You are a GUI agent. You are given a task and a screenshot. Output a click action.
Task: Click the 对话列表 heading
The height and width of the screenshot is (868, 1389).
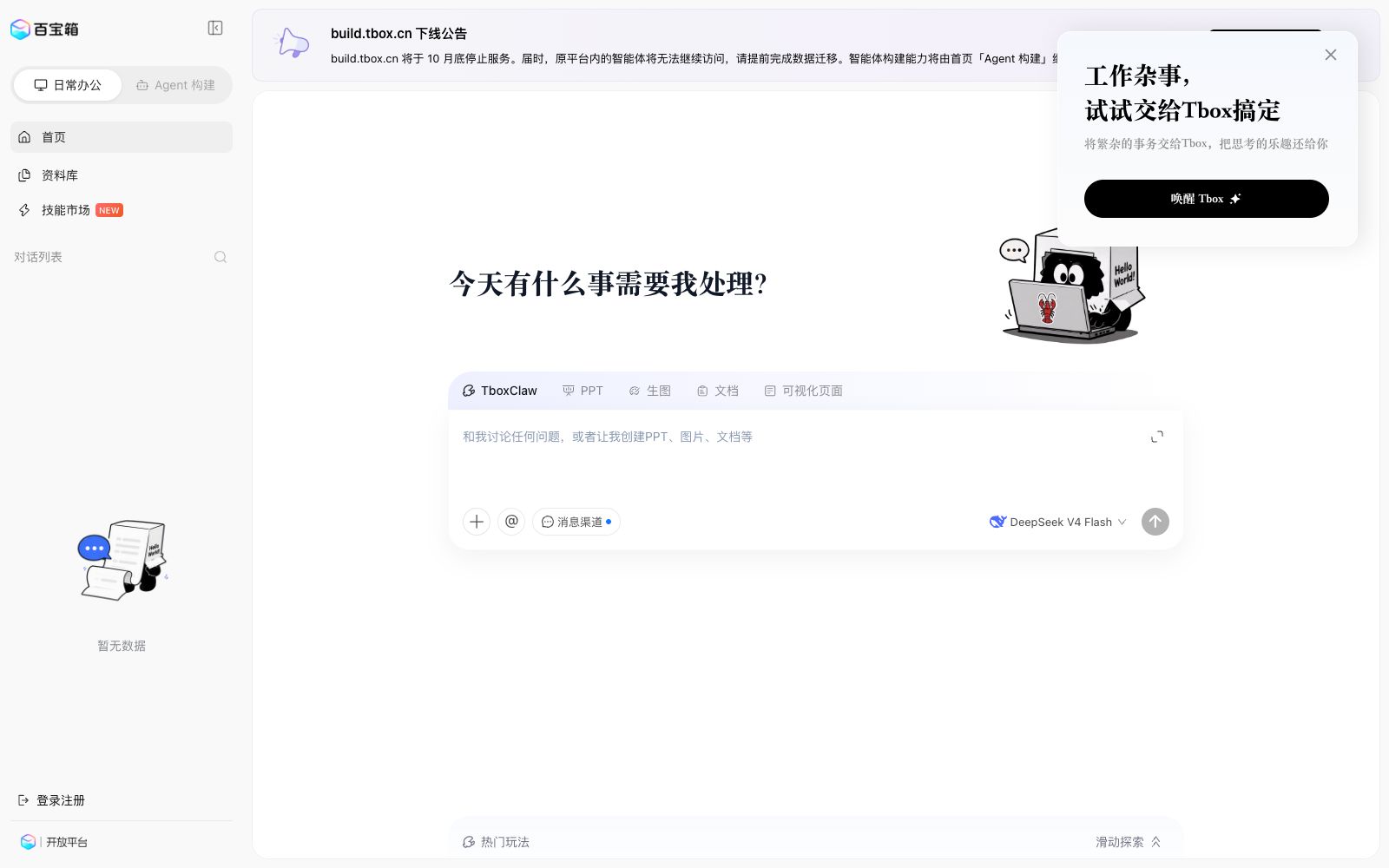[38, 257]
